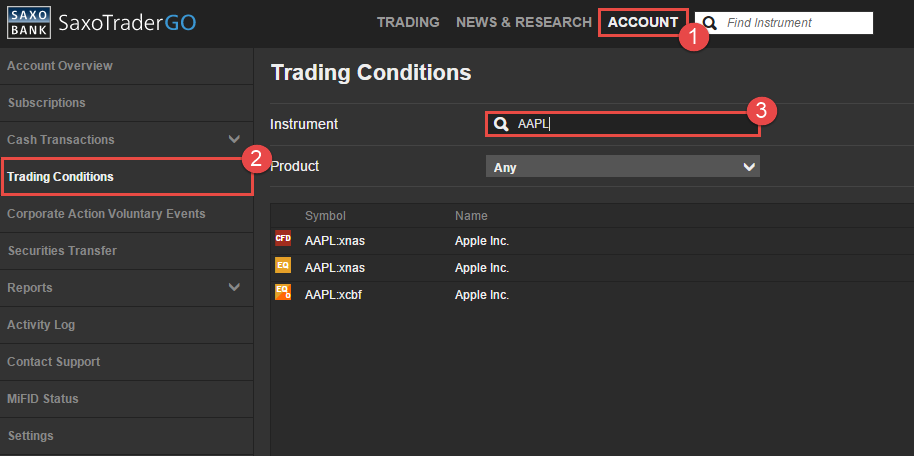Image resolution: width=914 pixels, height=456 pixels.
Task: Switch to the ACCOUNT tab
Action: pos(643,22)
